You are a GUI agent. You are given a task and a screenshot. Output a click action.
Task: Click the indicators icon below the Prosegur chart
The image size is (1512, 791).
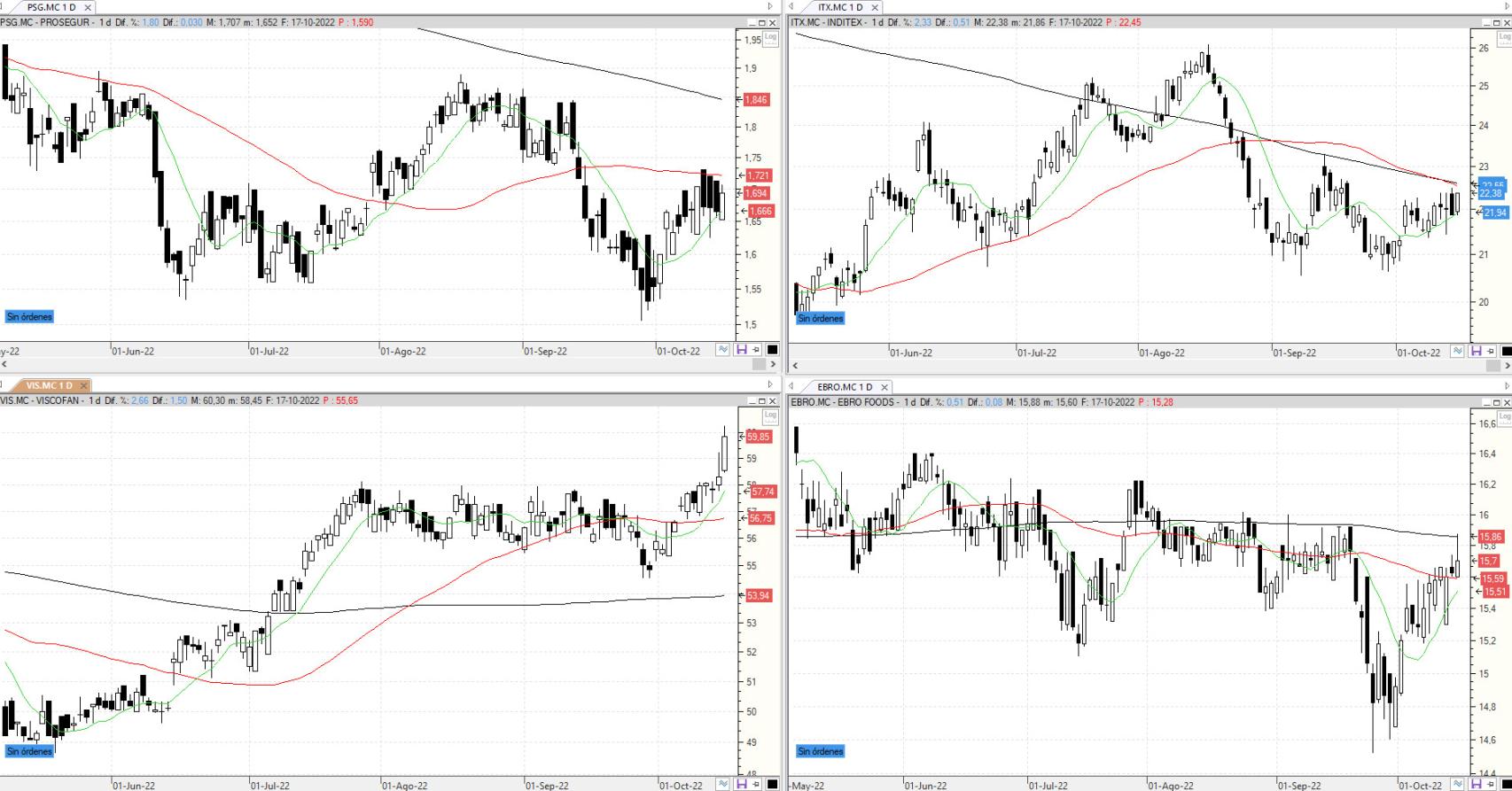[723, 350]
